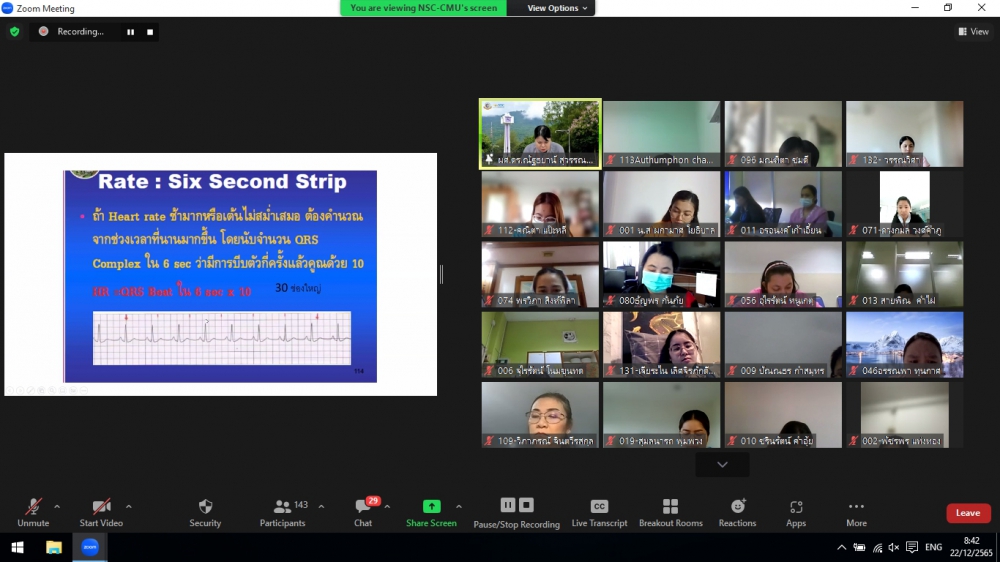
Task: Click the green Share Screen icon
Action: coord(431,507)
